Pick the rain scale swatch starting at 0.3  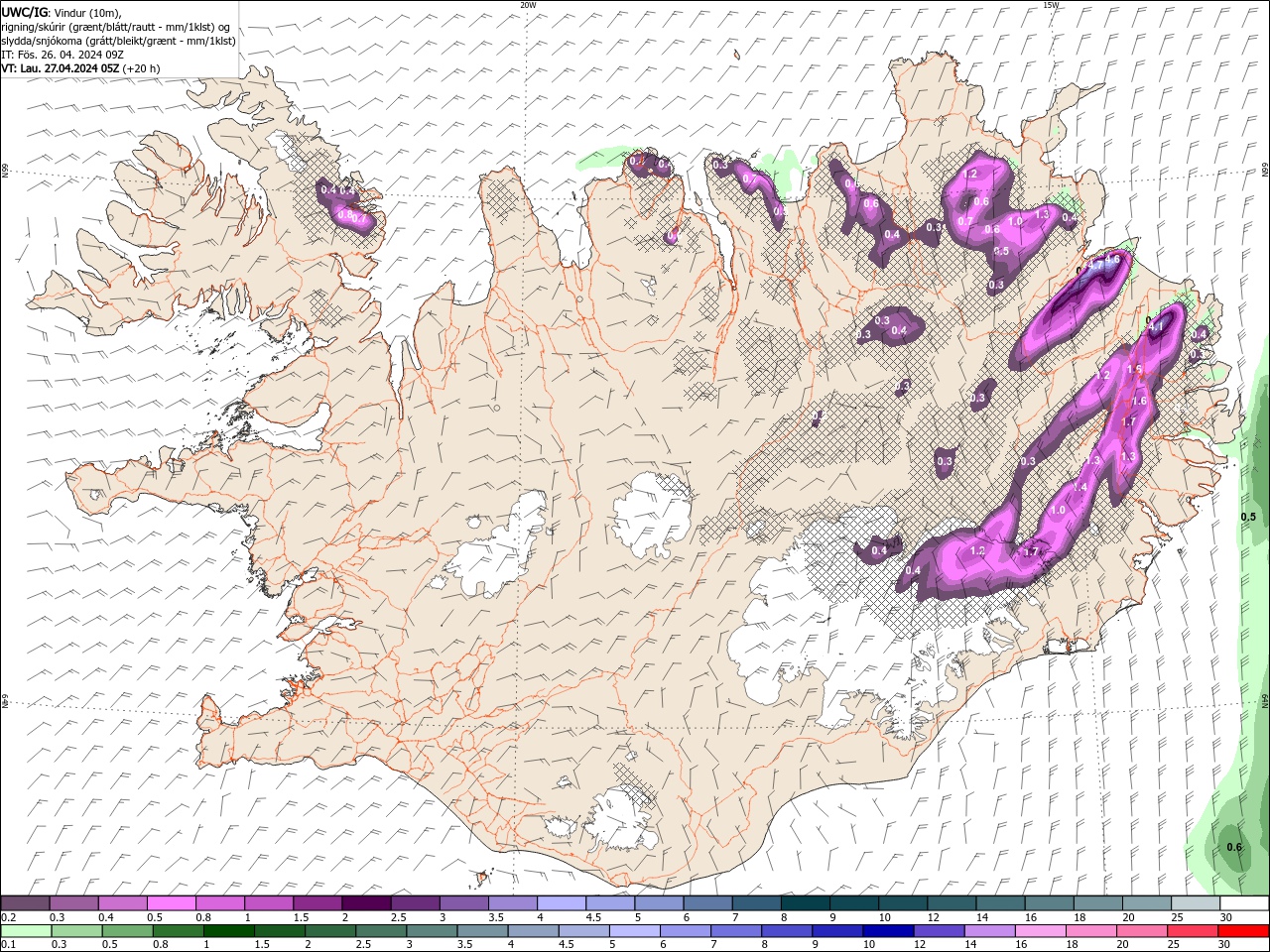click(76, 931)
